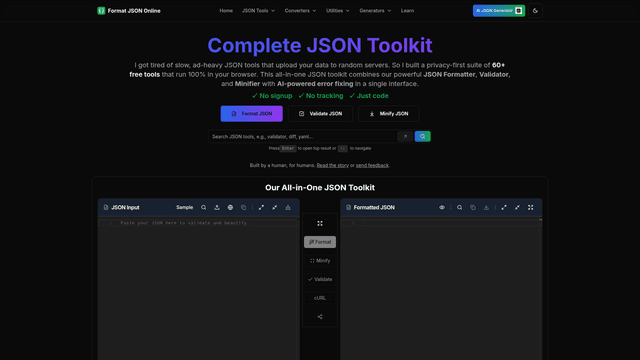Open the Utilities dropdown menu
640x360 pixels.
click(x=338, y=11)
